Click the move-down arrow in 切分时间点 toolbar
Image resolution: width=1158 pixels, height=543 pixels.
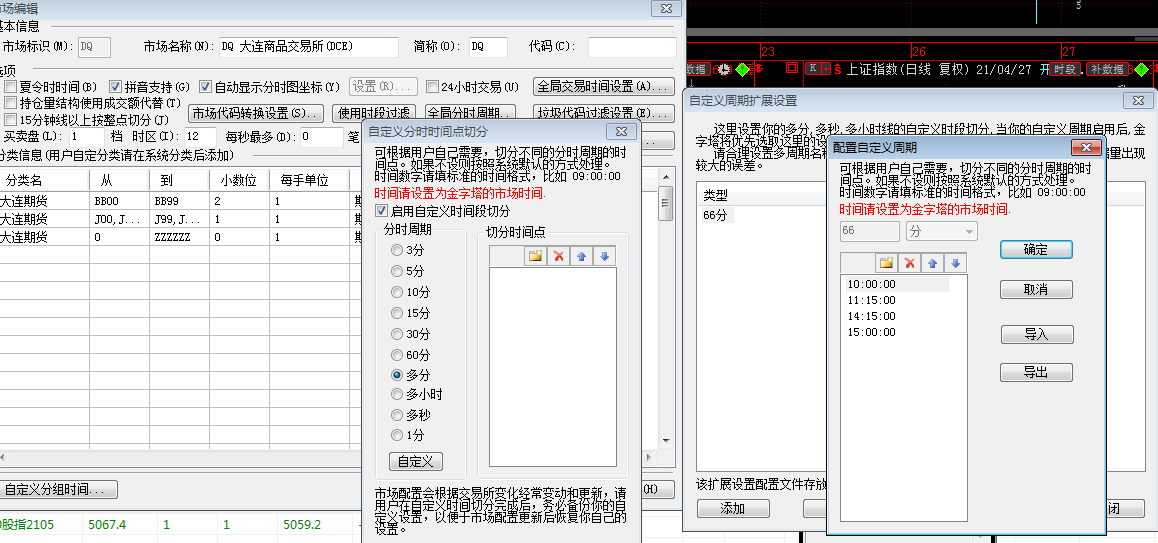[603, 256]
